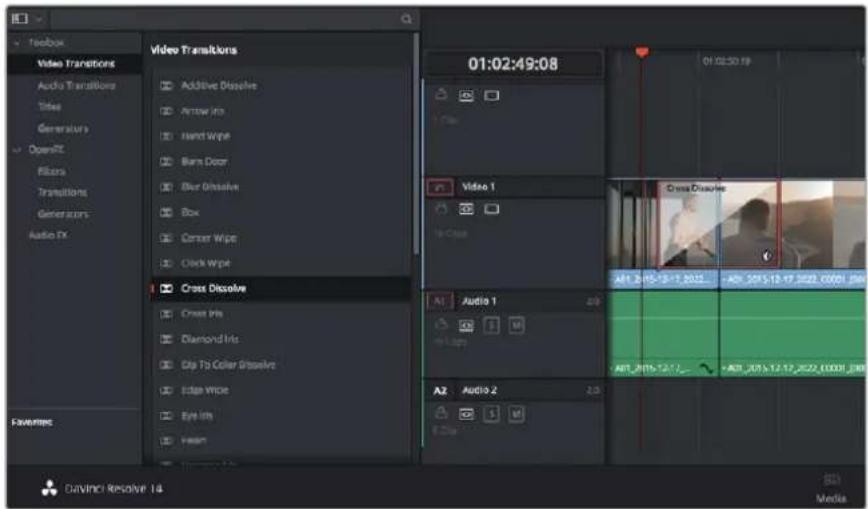Viewport: 868px width, 509px height.
Task: Lock the Audio 1 track
Action: [x=441, y=325]
